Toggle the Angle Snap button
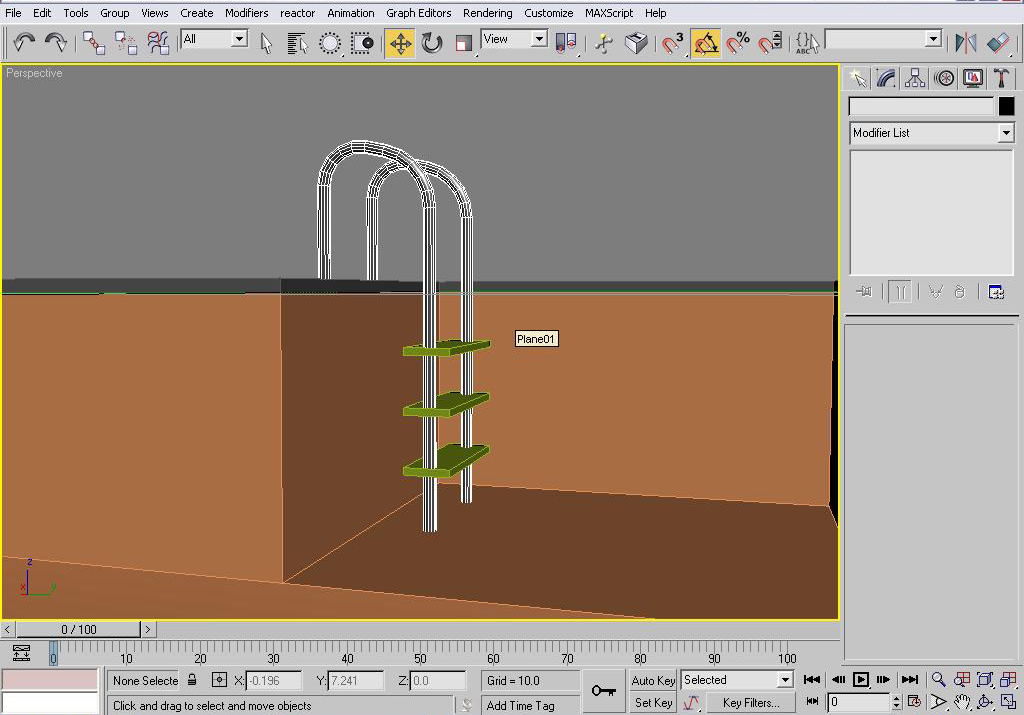This screenshot has width=1024, height=715. [x=706, y=43]
